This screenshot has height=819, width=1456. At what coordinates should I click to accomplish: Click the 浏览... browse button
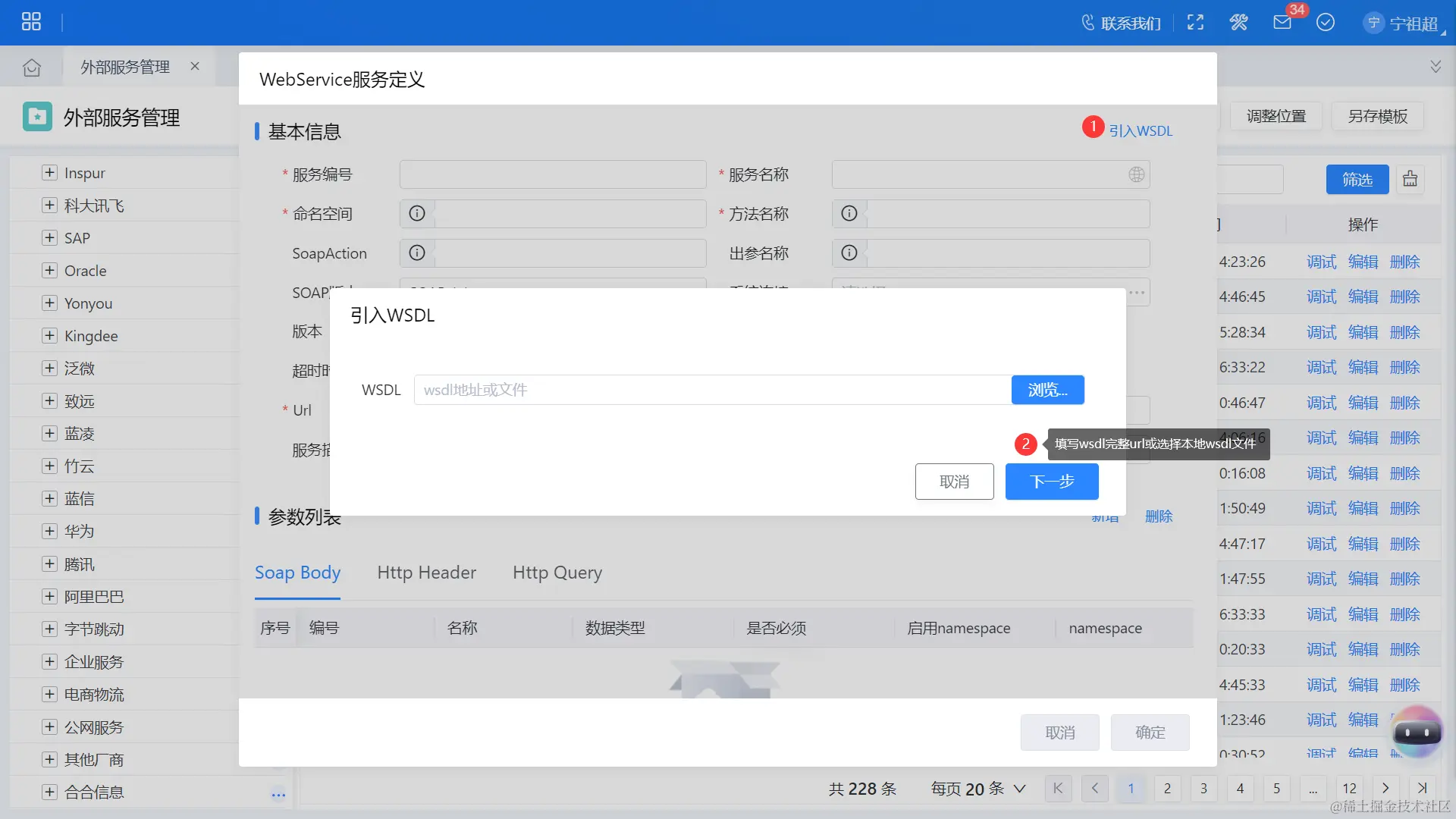click(x=1047, y=390)
